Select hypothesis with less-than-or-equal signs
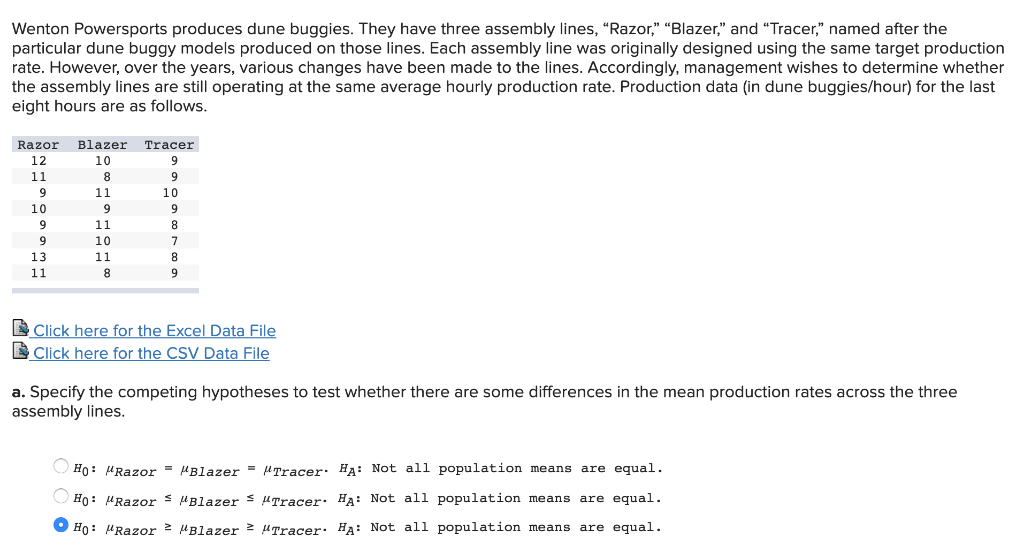1024x559 pixels. 61,496
